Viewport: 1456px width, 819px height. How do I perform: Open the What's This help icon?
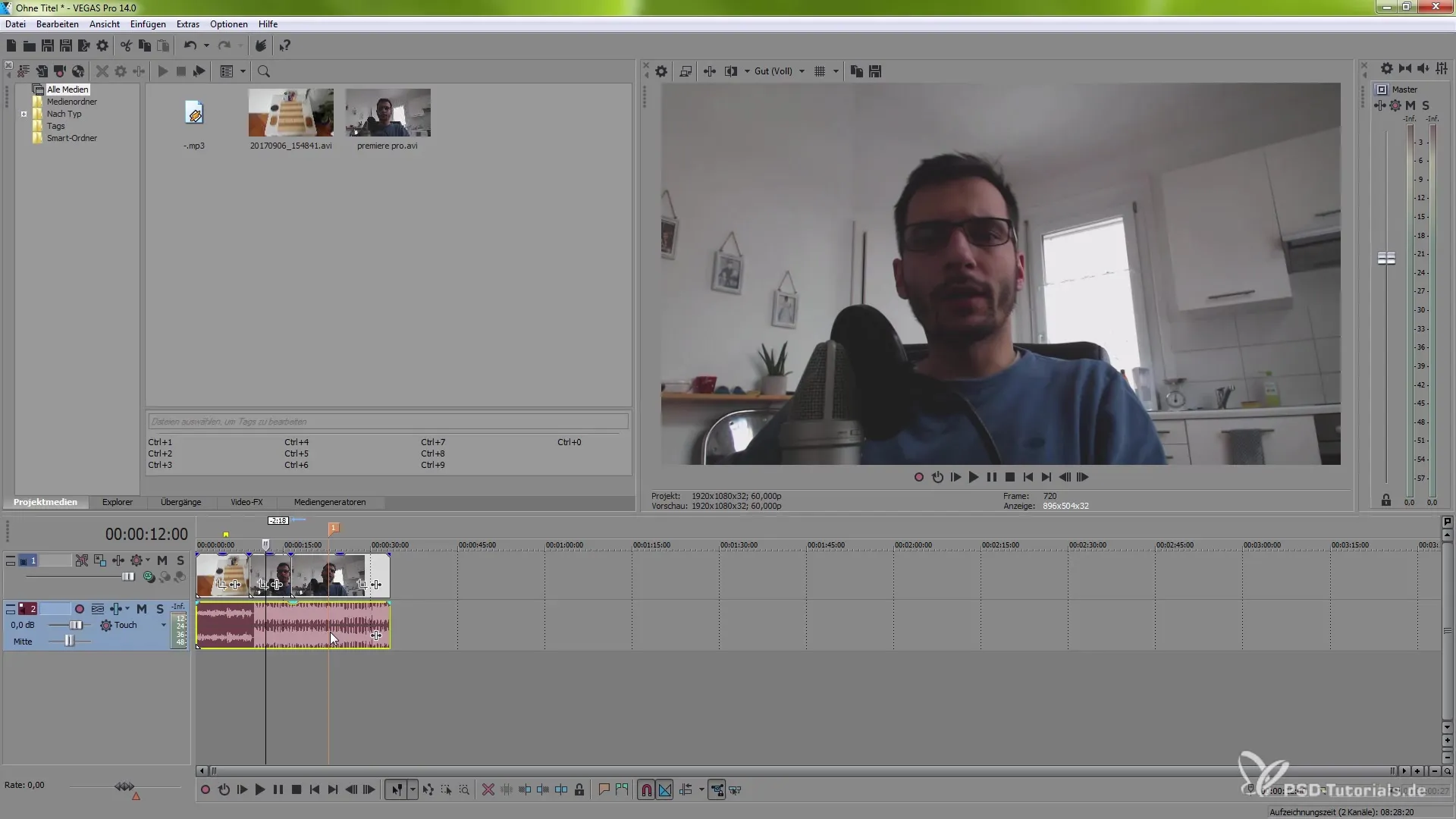tap(284, 46)
